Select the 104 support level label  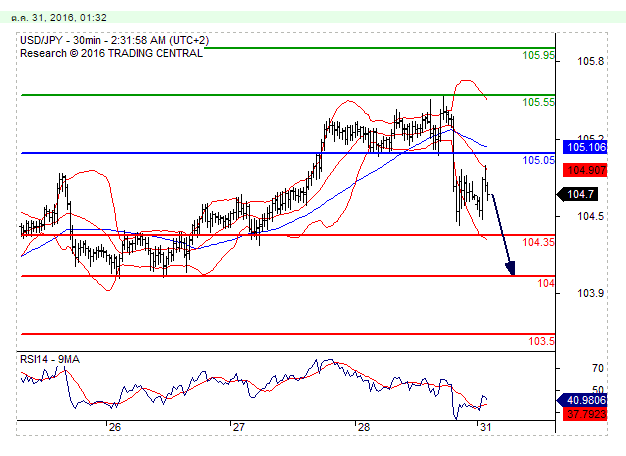(546, 284)
